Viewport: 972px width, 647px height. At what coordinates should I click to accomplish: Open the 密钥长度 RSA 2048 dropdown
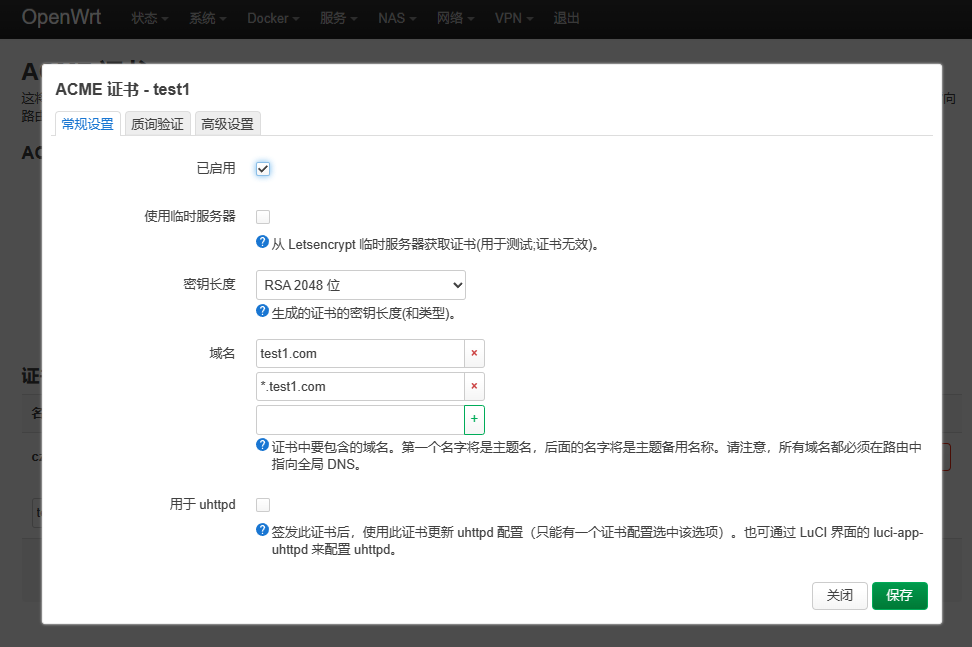point(360,285)
